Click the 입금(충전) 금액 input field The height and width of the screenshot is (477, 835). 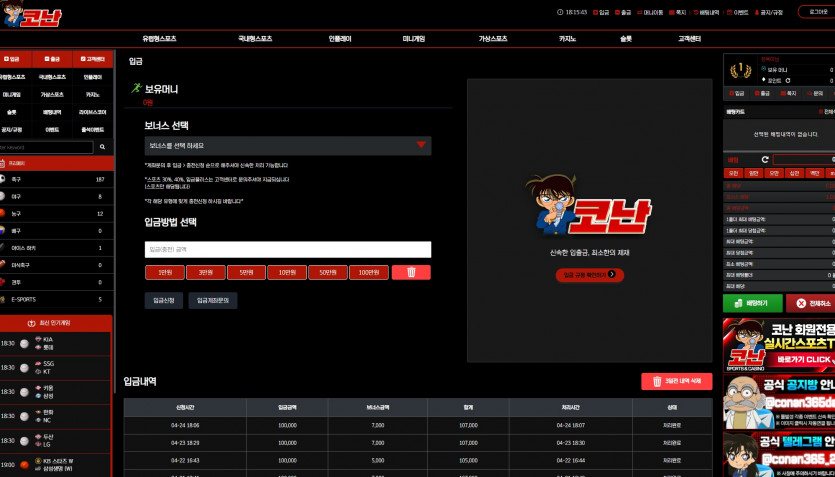pos(288,250)
